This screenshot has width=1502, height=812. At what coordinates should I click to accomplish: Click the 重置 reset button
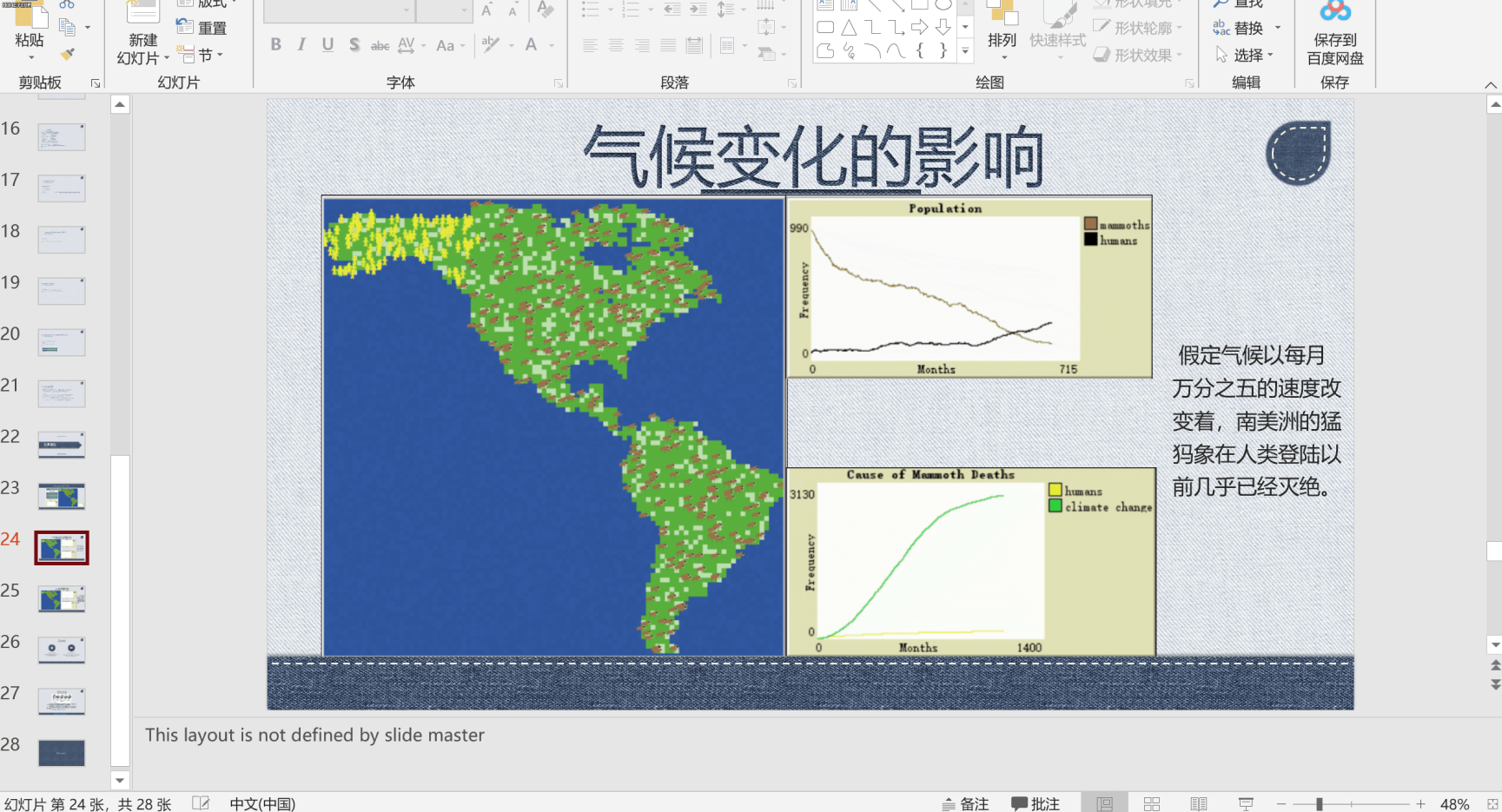tap(202, 28)
